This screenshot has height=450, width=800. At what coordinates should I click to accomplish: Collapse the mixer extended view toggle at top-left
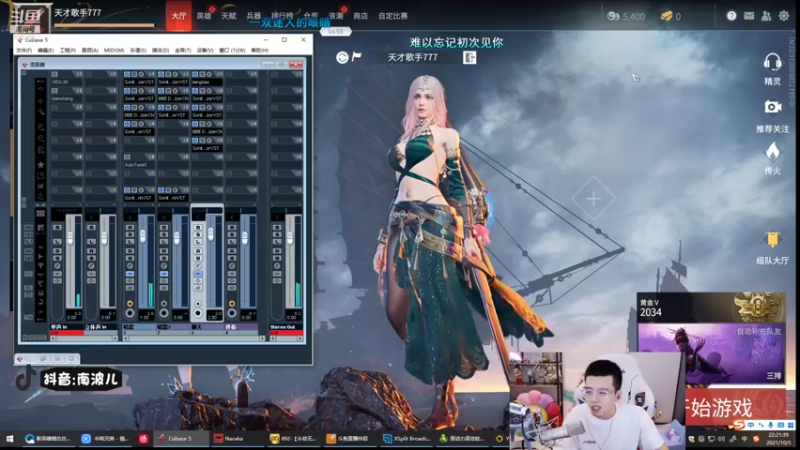click(23, 73)
